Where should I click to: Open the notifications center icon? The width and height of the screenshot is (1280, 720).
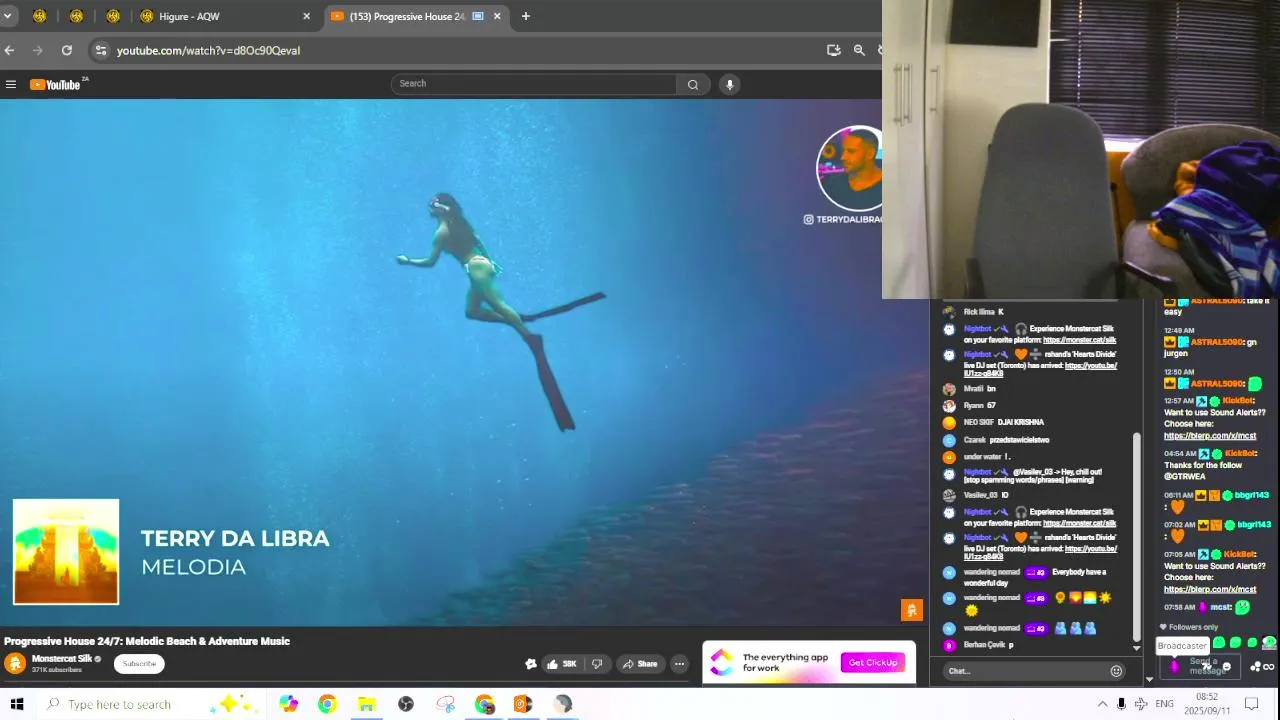[x=1251, y=704]
